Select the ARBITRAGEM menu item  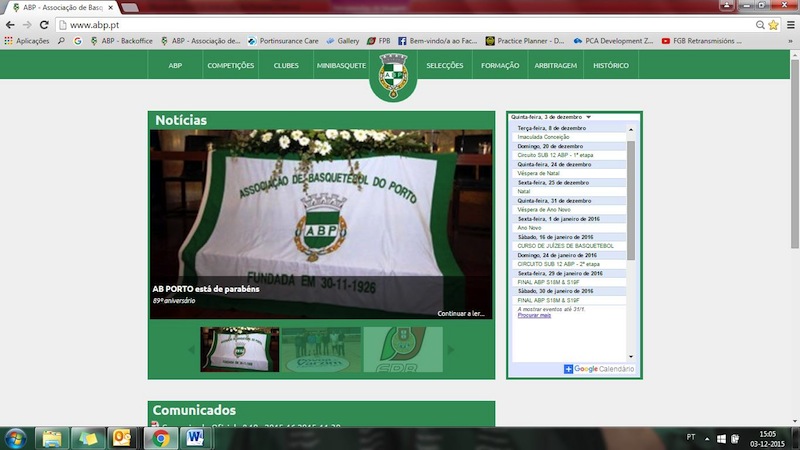click(555, 65)
